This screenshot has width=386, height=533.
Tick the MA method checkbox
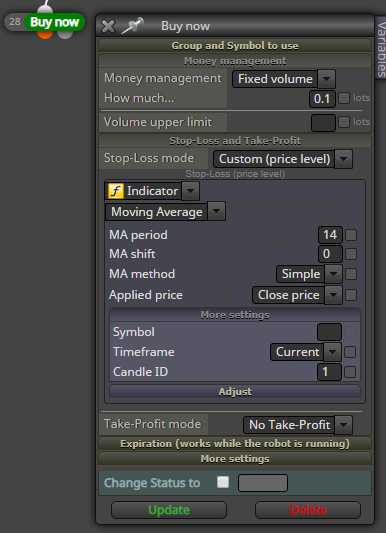(351, 274)
